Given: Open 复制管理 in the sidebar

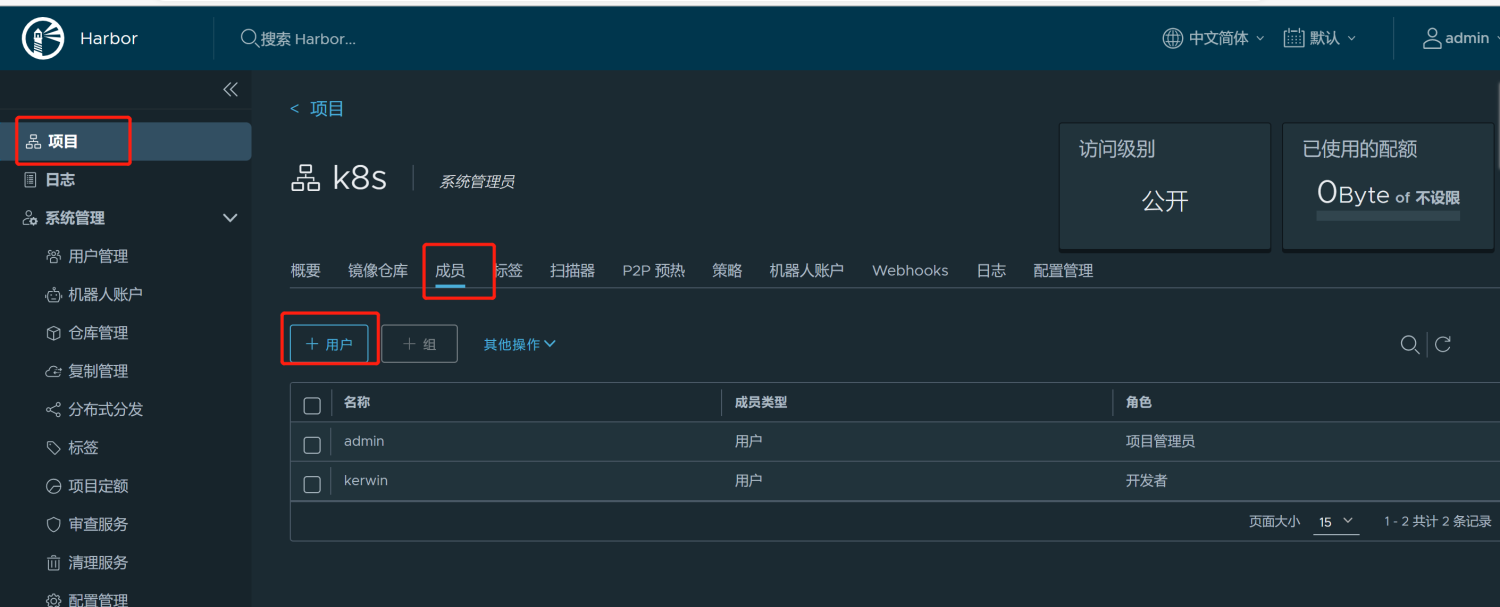Looking at the screenshot, I should point(98,371).
